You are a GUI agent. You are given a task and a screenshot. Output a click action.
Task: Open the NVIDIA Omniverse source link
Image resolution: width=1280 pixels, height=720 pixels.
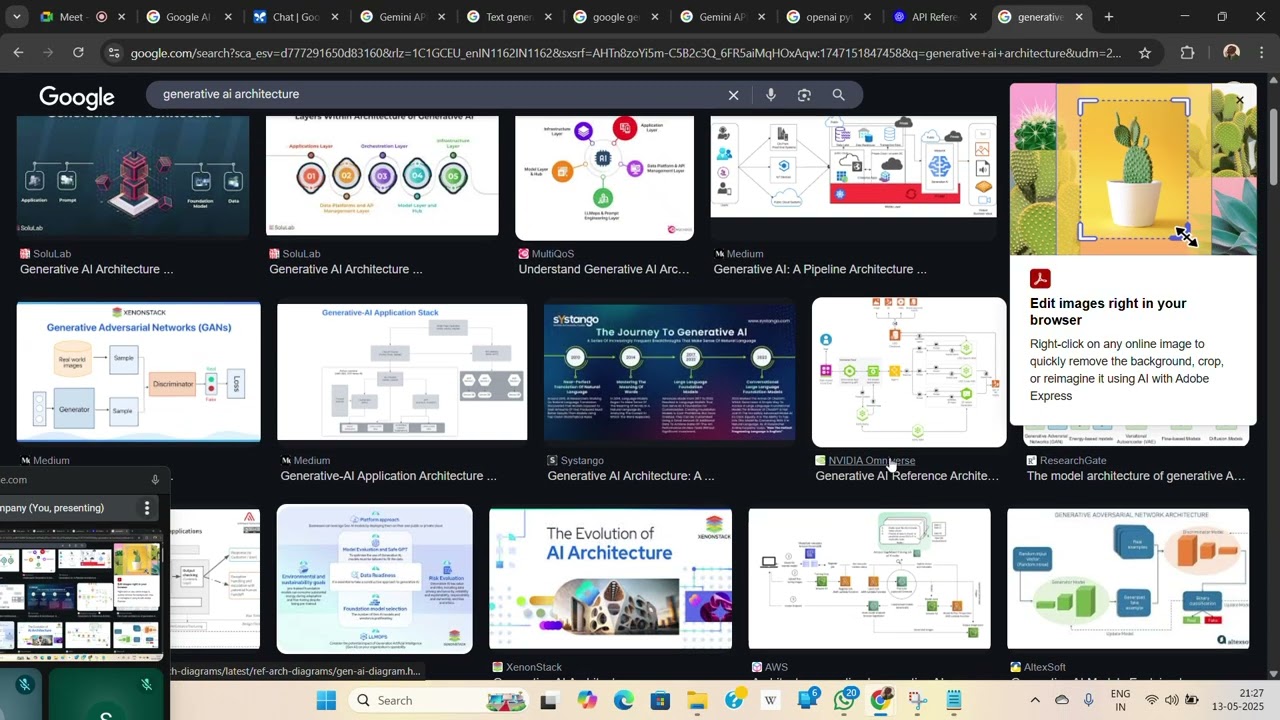click(871, 460)
